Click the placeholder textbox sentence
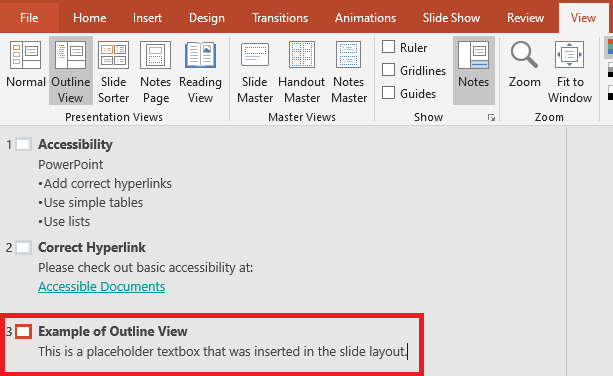This screenshot has width=613, height=376. pos(222,351)
